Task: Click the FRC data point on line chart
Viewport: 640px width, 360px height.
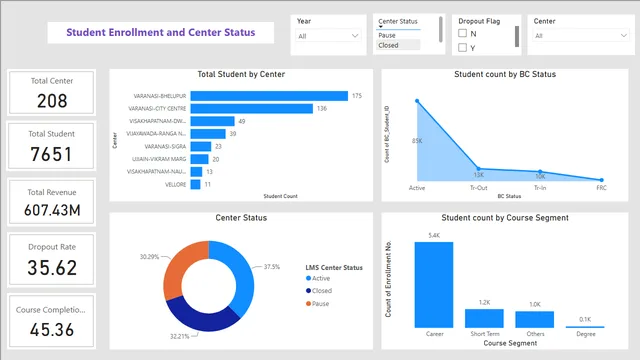Action: pos(602,180)
